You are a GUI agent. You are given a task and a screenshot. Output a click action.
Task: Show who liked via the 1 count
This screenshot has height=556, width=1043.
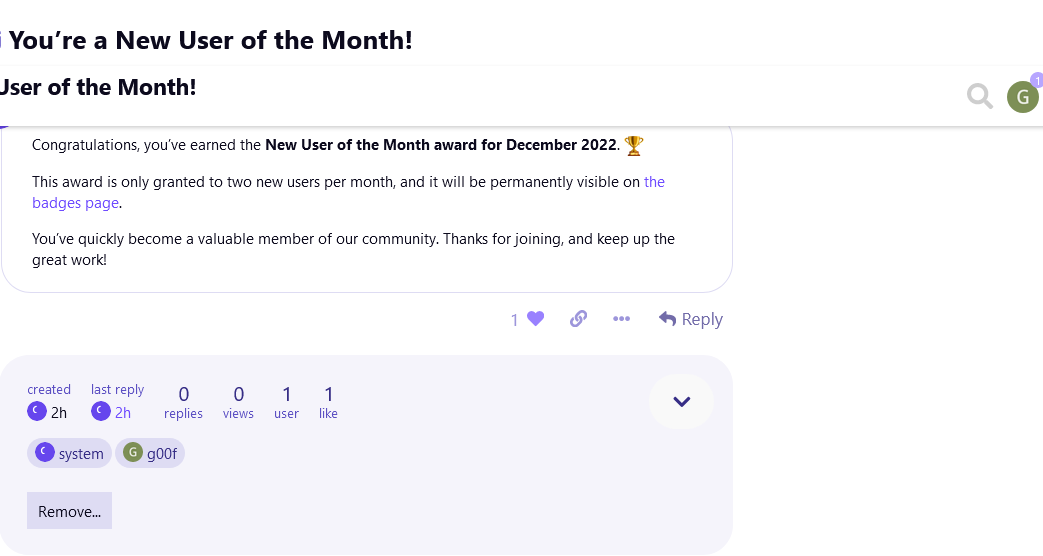(515, 320)
